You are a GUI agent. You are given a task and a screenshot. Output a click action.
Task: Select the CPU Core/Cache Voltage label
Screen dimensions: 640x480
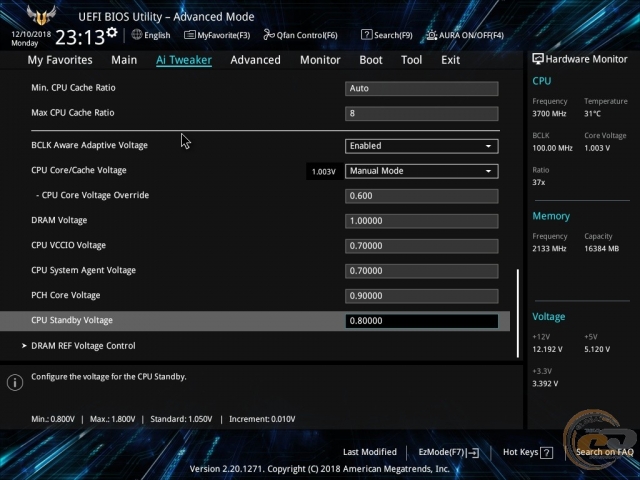79,170
